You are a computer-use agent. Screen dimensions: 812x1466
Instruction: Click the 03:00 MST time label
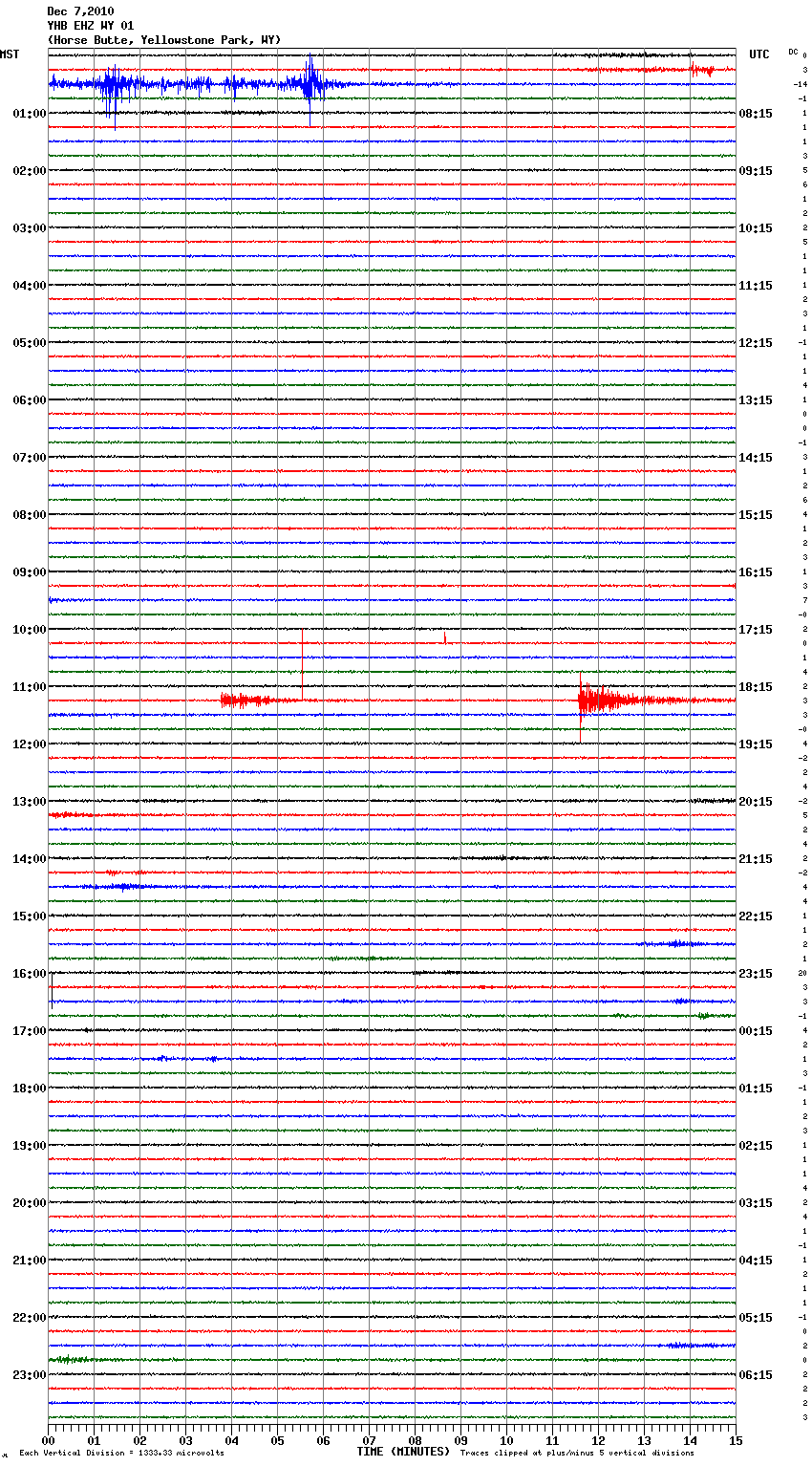click(30, 228)
